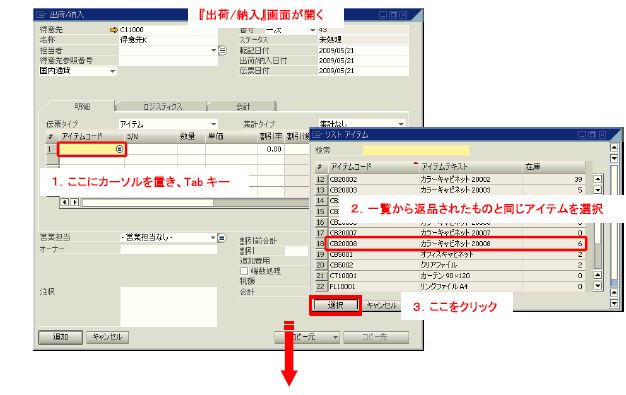Open the 伝票タイプ アイテム dropdown
626x395 pixels.
214,124
